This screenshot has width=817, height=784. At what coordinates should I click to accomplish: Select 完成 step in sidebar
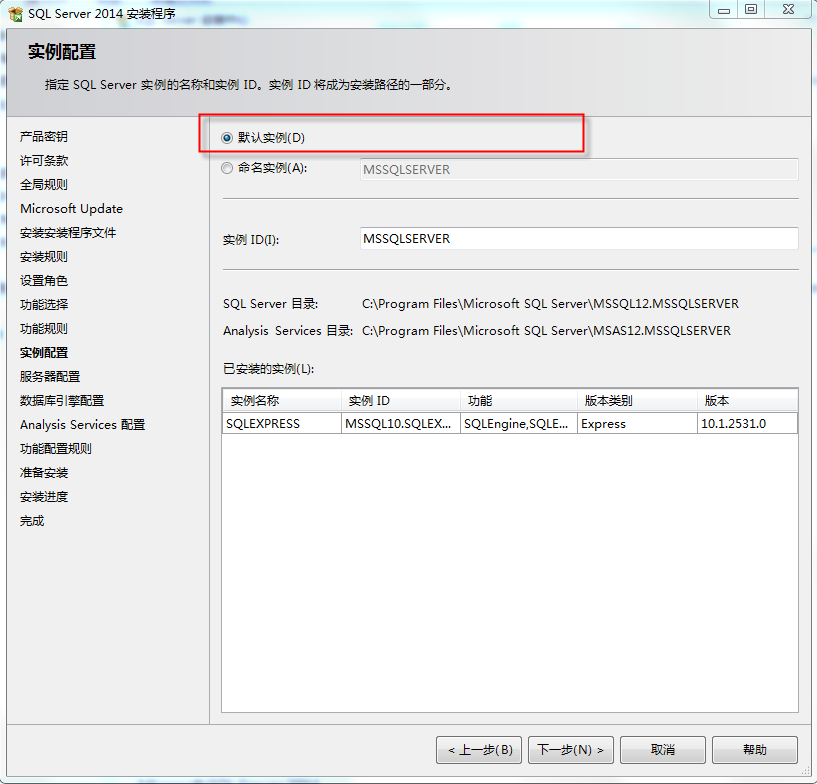(x=32, y=521)
